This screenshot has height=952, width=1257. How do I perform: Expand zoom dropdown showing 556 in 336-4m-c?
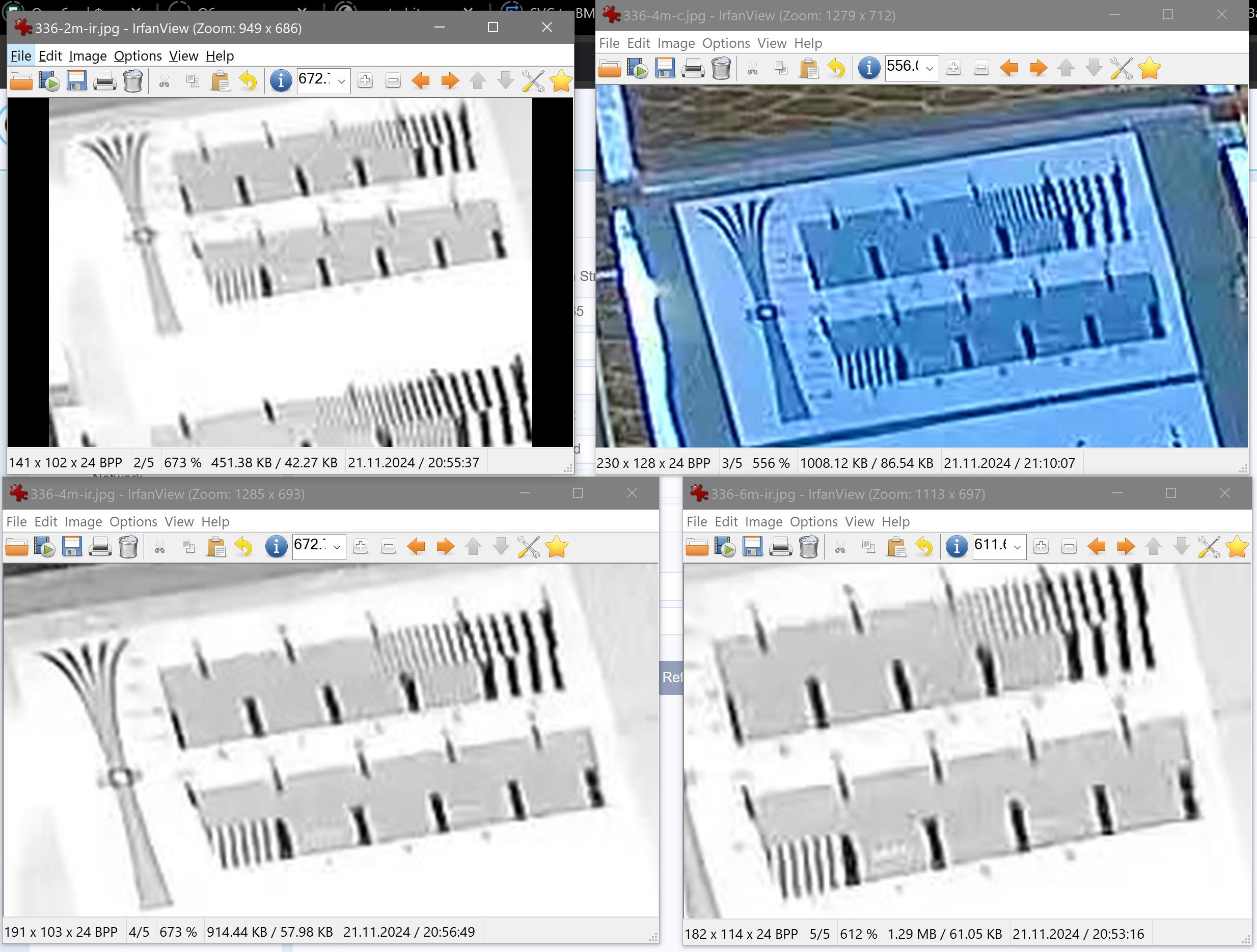click(930, 69)
